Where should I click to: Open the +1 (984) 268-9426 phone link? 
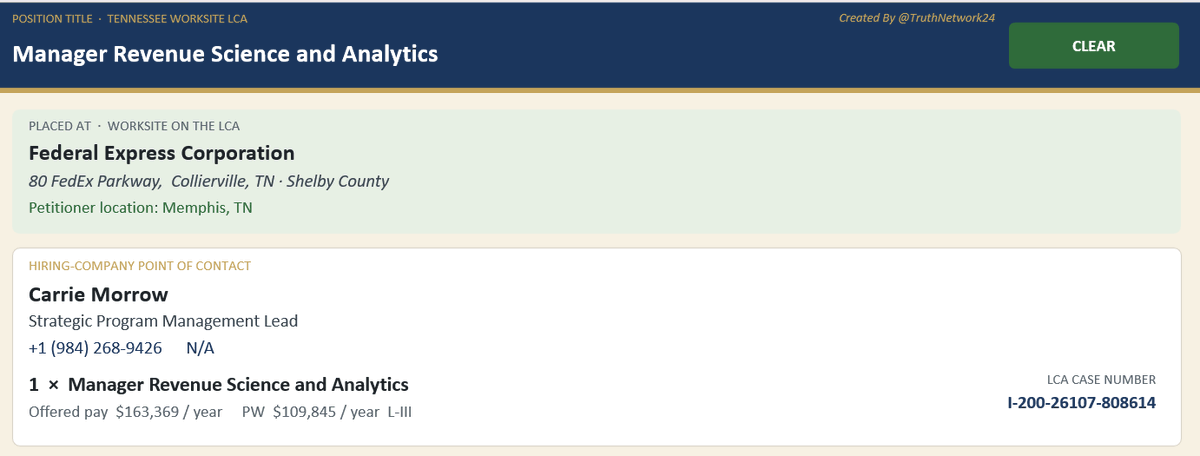coord(95,348)
